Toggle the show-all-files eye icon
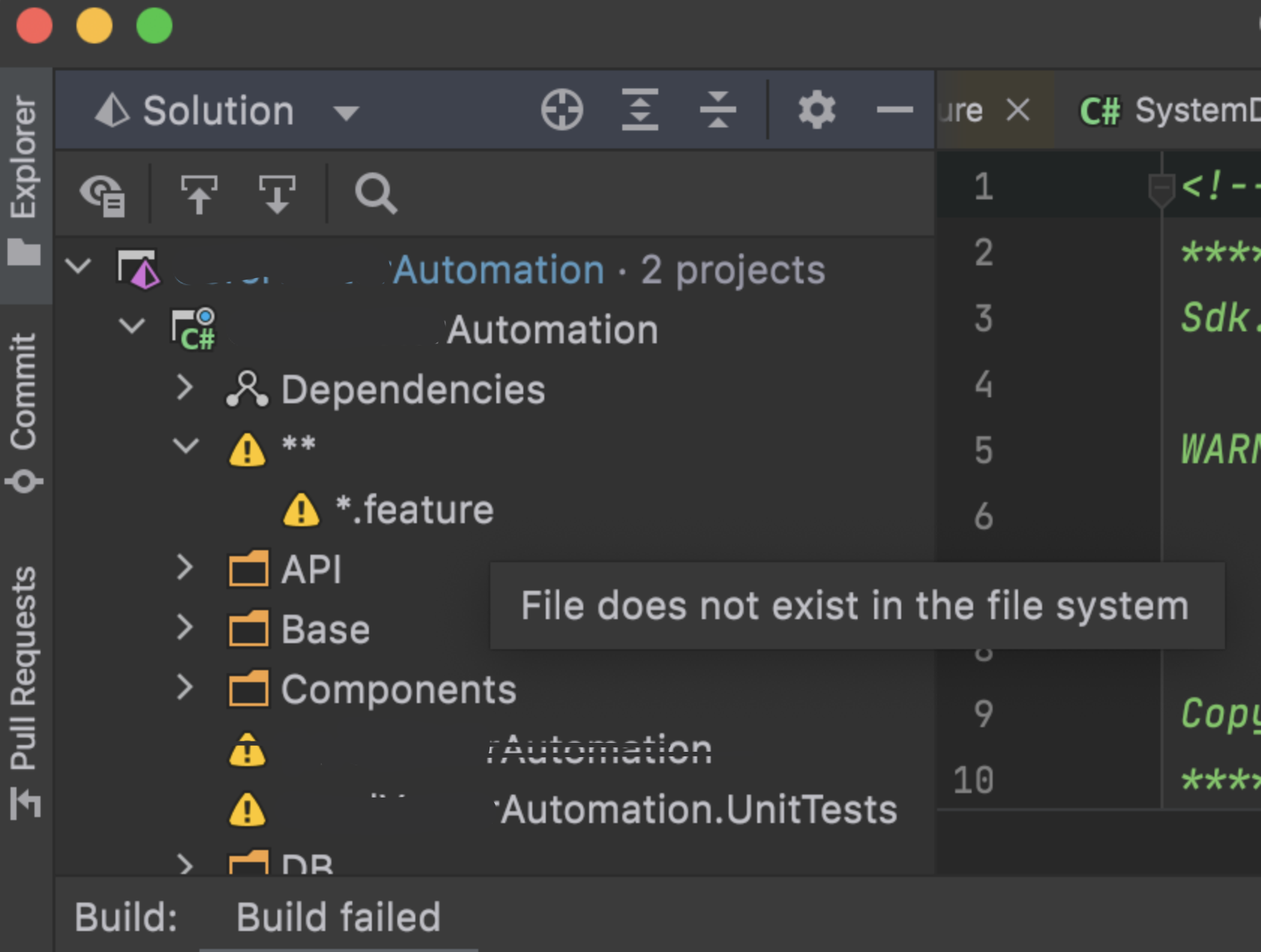The width and height of the screenshot is (1261, 952). pyautogui.click(x=103, y=194)
